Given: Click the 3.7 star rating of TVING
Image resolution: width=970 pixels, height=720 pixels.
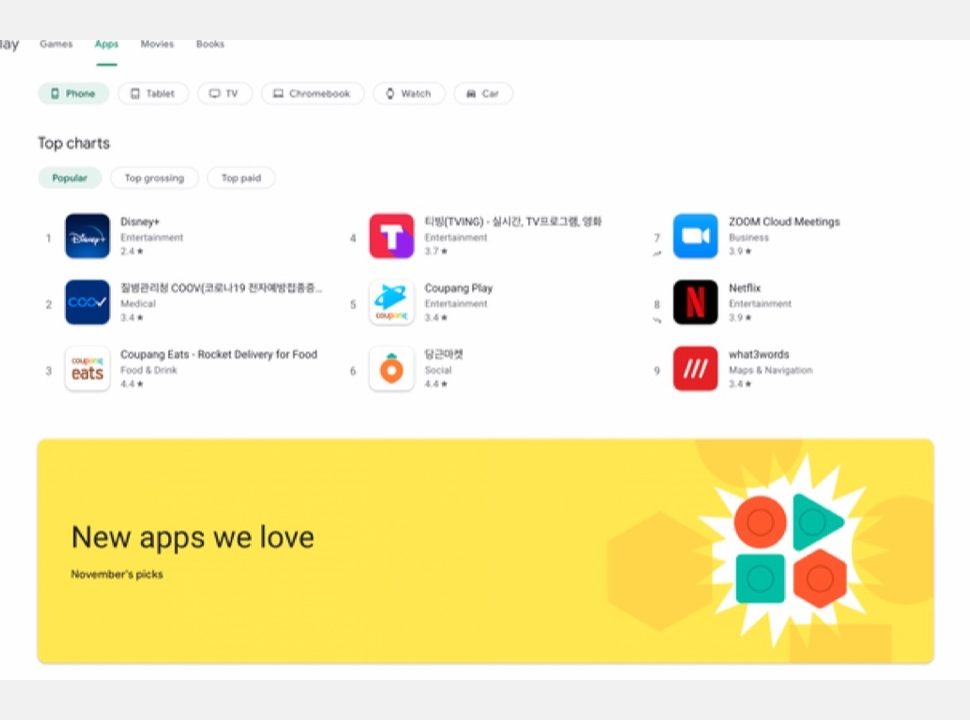Looking at the screenshot, I should pyautogui.click(x=436, y=251).
